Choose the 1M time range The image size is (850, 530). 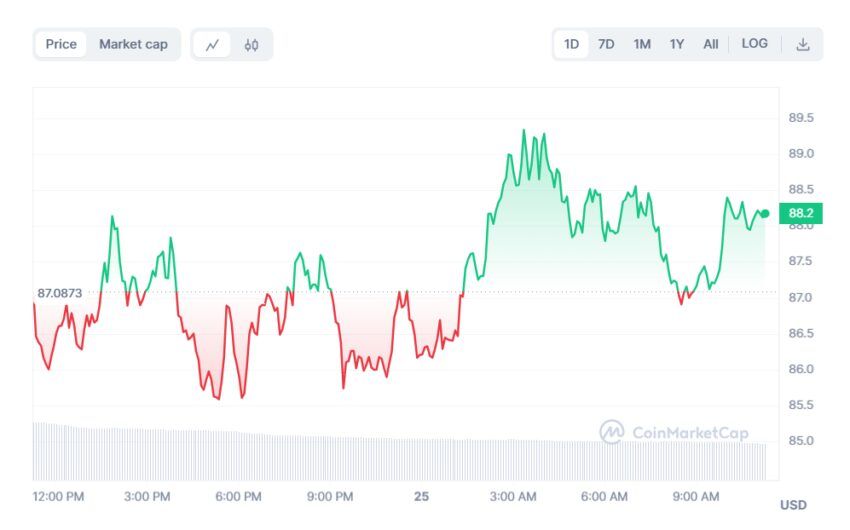coord(642,44)
